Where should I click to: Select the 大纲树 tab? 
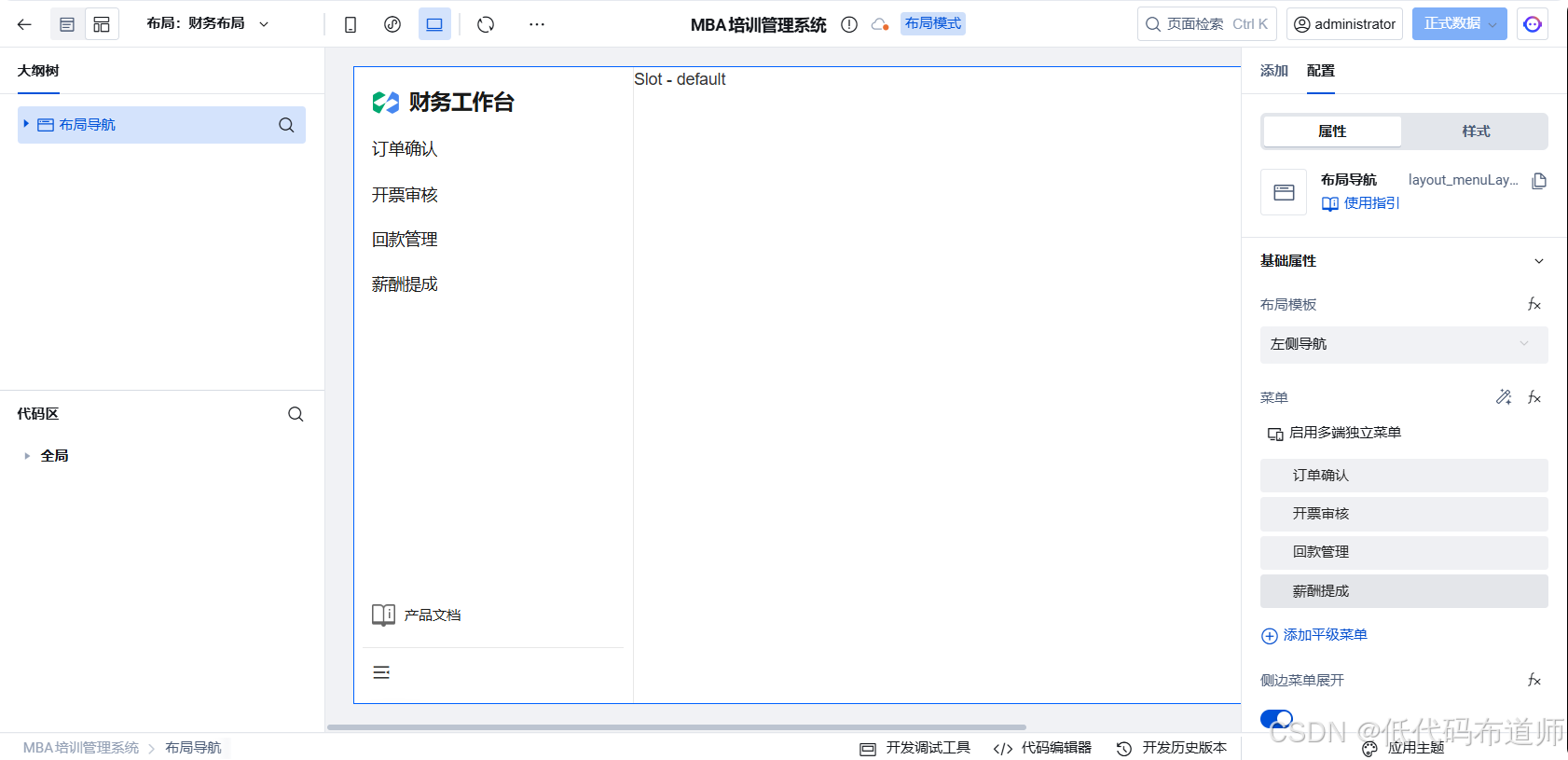click(38, 71)
